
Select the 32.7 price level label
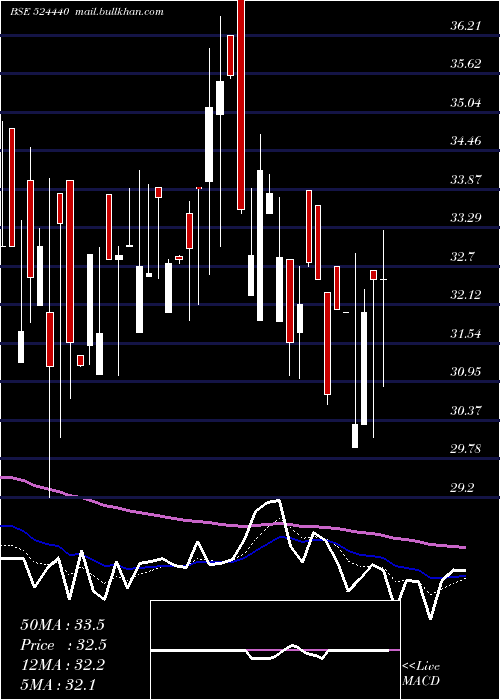[462, 257]
